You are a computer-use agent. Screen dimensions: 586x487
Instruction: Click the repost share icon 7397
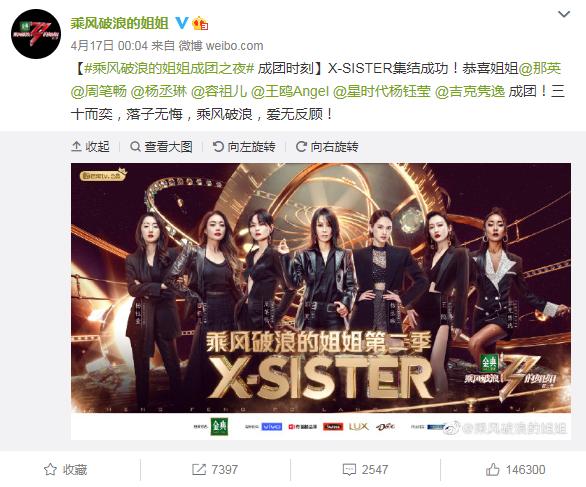(x=215, y=470)
